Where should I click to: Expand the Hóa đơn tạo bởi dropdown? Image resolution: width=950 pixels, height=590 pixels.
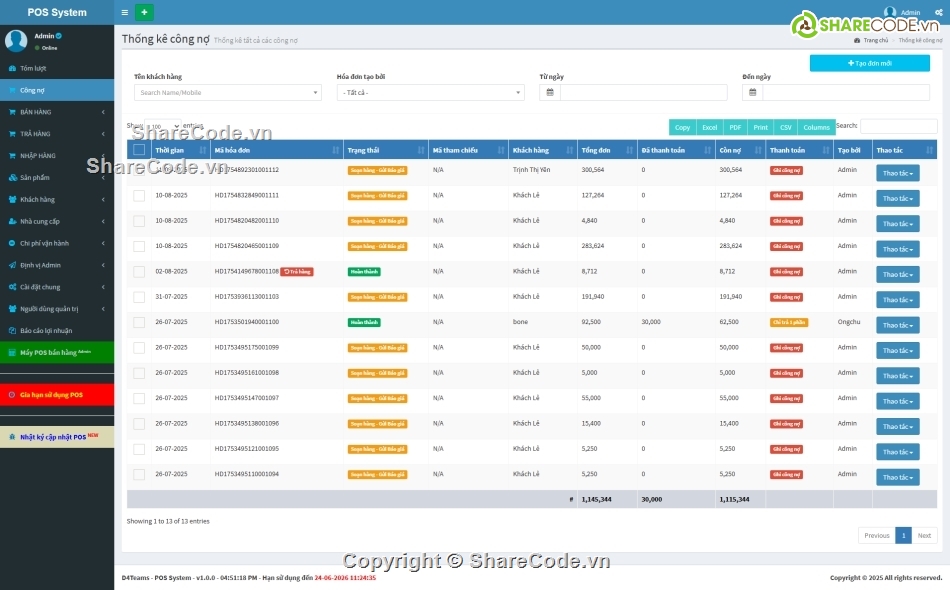pyautogui.click(x=430, y=92)
